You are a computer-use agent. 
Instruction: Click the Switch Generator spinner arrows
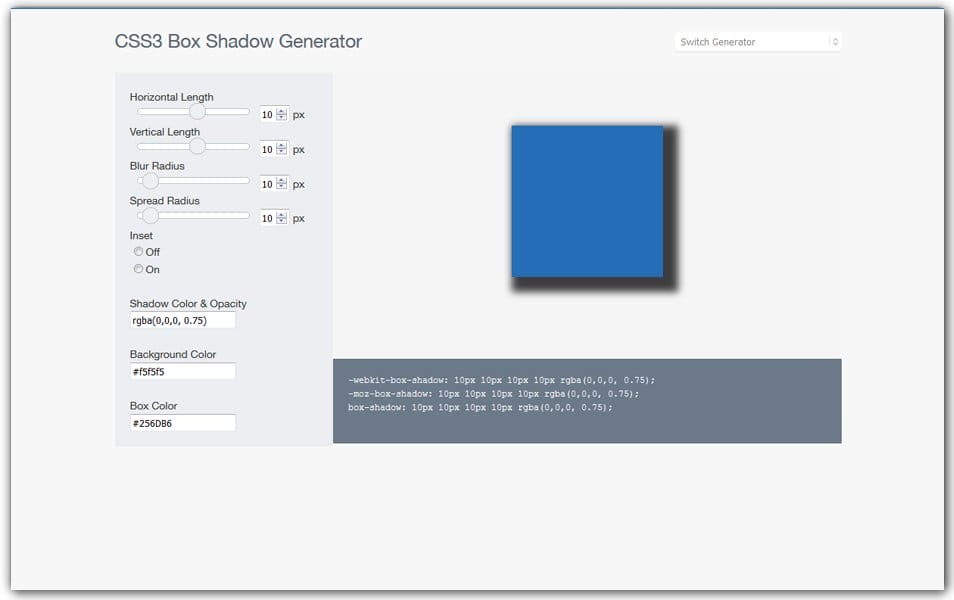point(833,42)
